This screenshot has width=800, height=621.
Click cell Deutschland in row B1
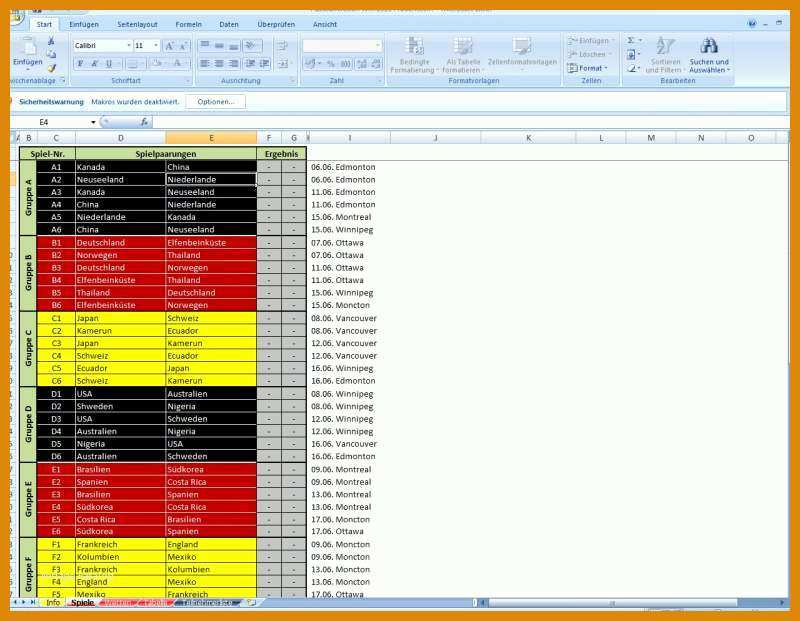(120, 242)
